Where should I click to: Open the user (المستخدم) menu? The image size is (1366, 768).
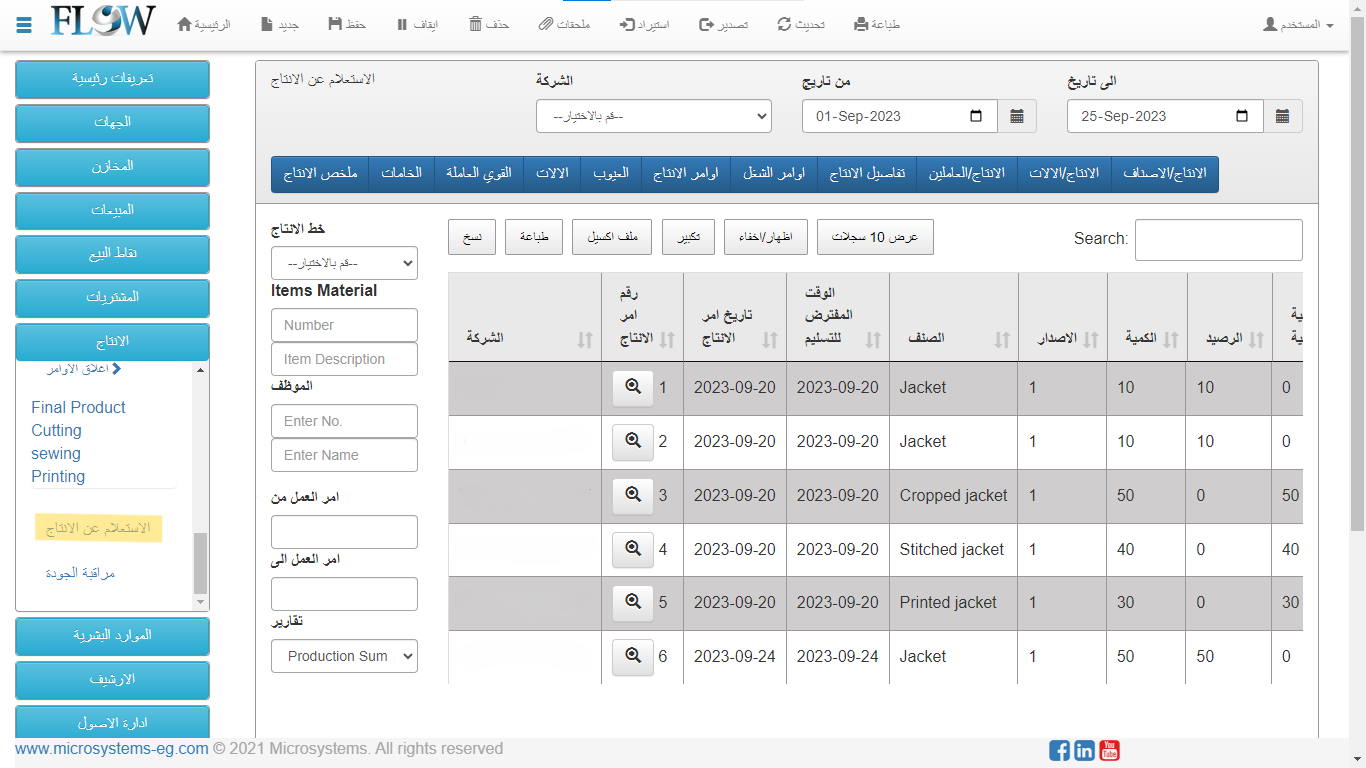point(1298,24)
